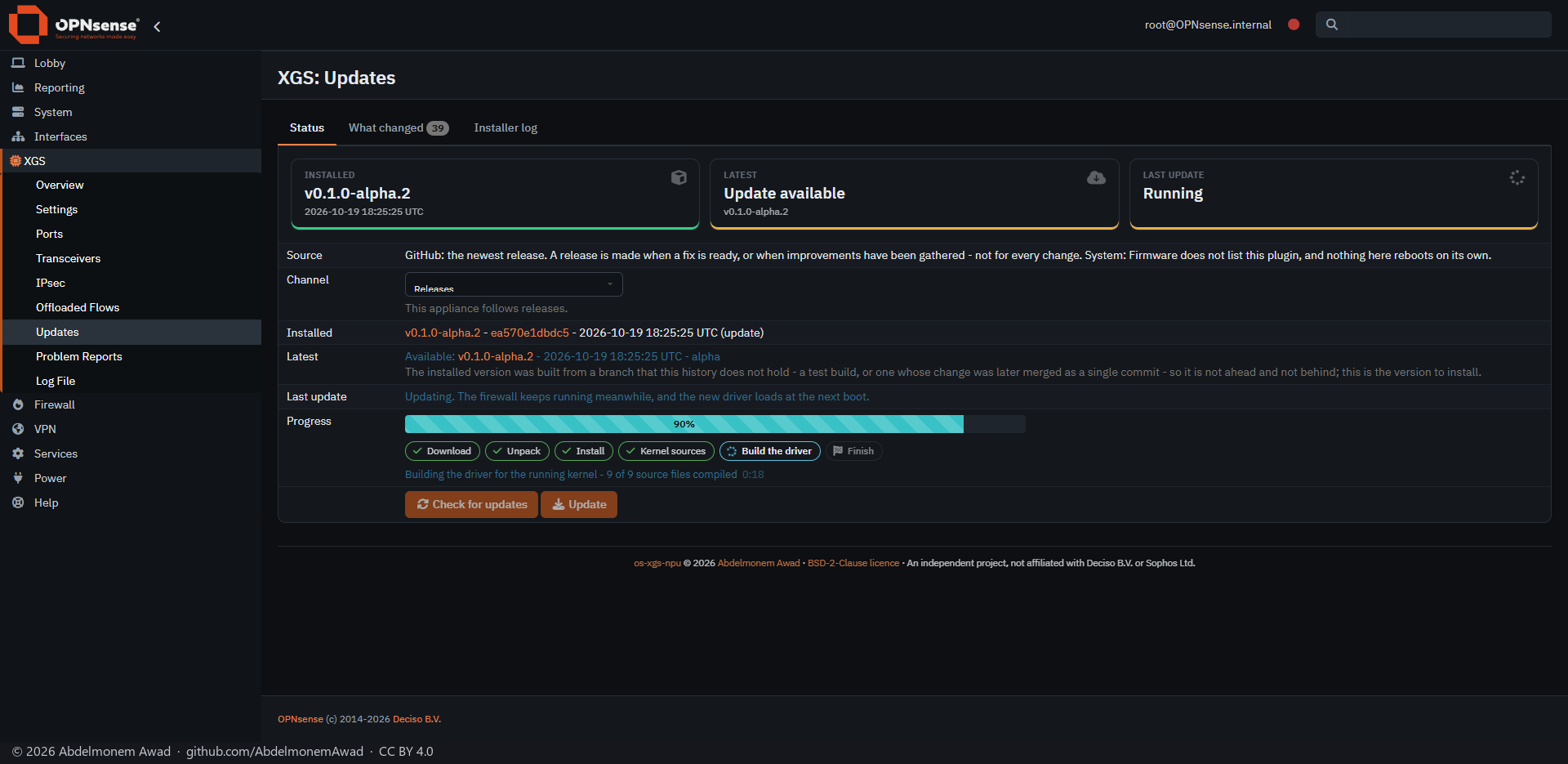Open the BSD-2-Clause licence link
Viewport: 1568px width, 764px height.
click(x=853, y=563)
